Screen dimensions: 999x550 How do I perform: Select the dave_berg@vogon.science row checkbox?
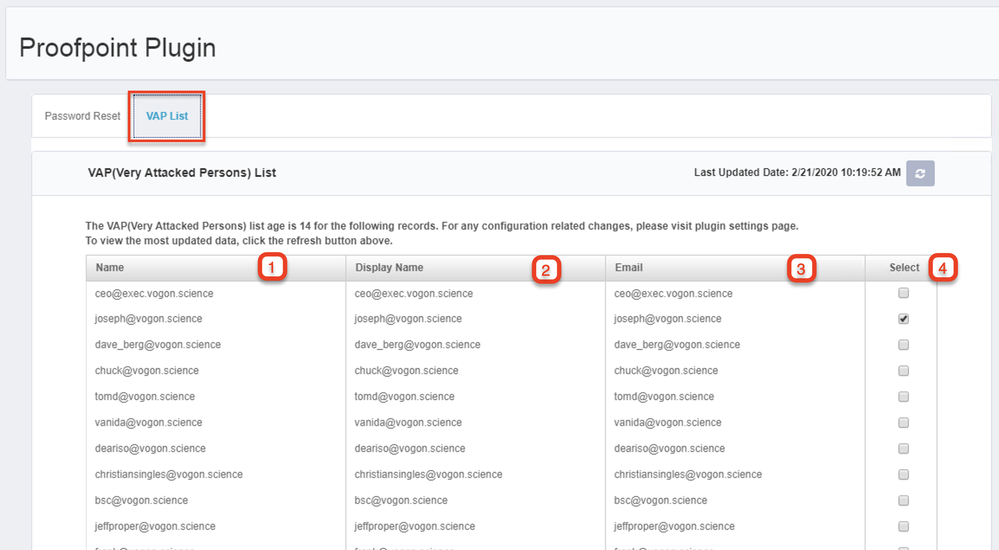coord(904,345)
